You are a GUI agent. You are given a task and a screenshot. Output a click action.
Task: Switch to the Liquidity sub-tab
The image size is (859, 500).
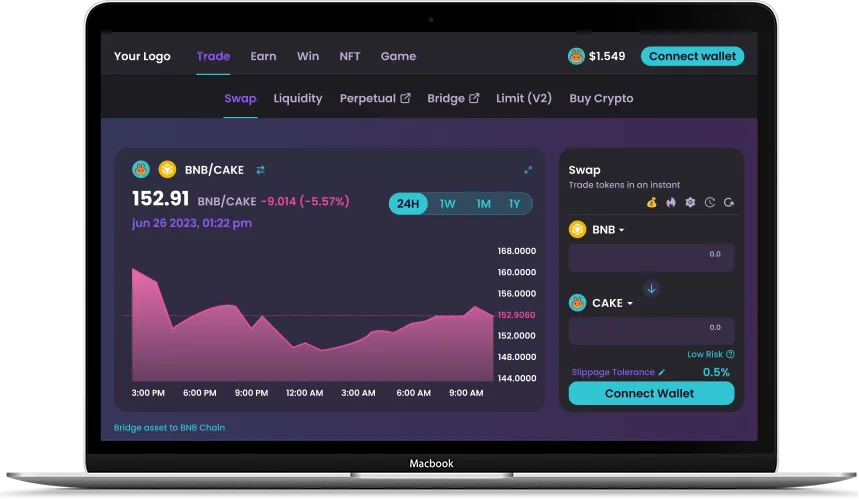297,99
